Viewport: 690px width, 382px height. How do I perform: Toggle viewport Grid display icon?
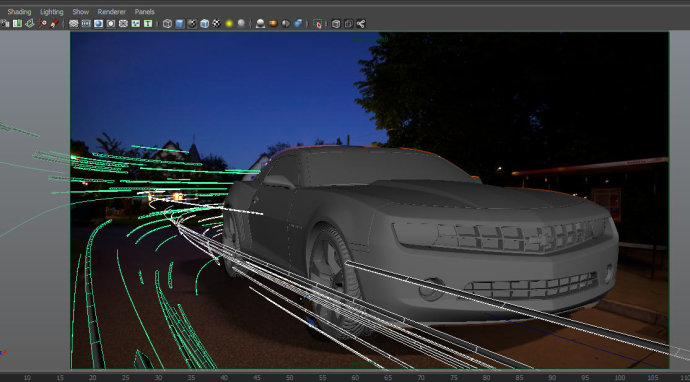[73, 23]
